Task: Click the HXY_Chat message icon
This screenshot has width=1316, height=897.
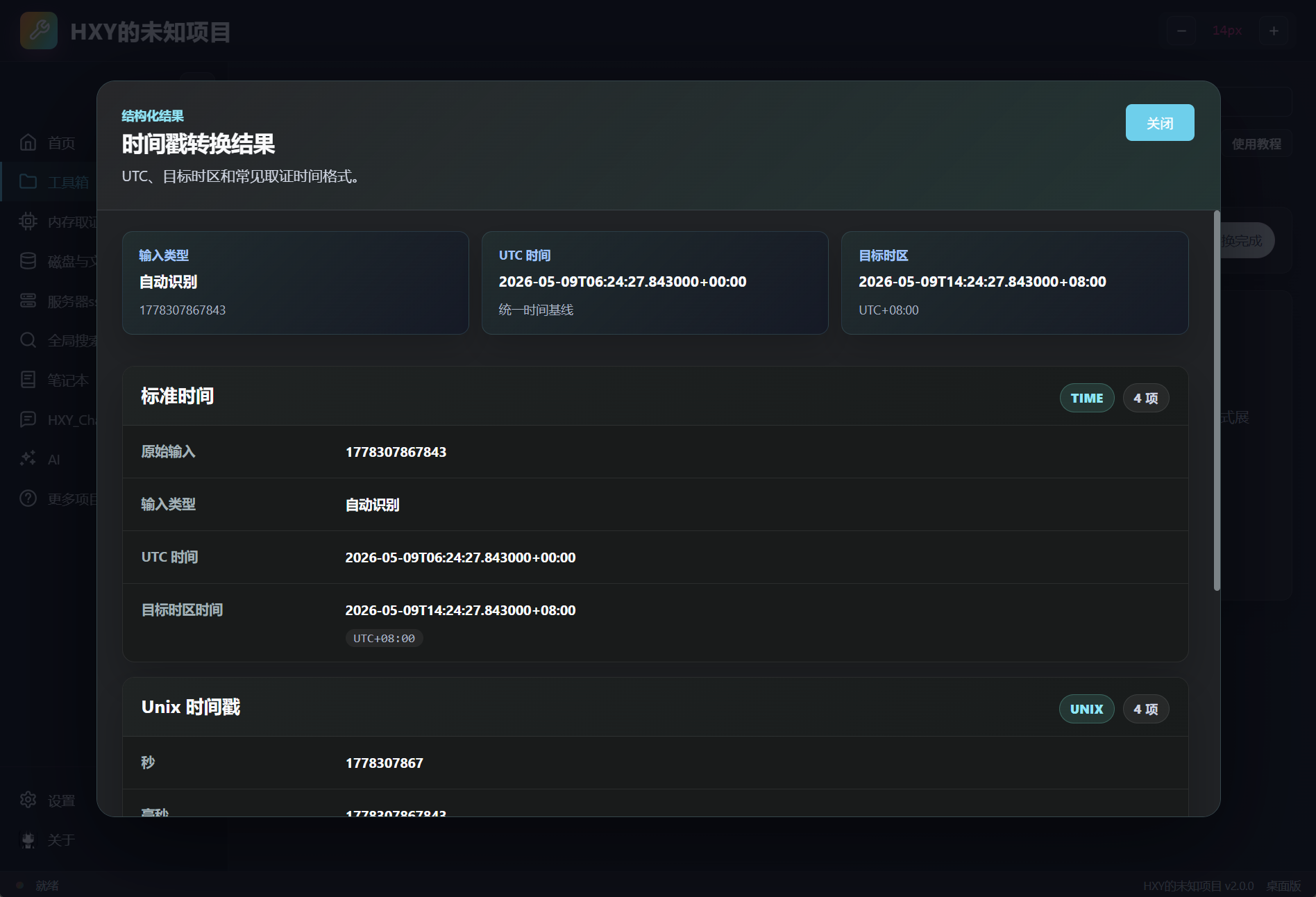Action: (28, 419)
